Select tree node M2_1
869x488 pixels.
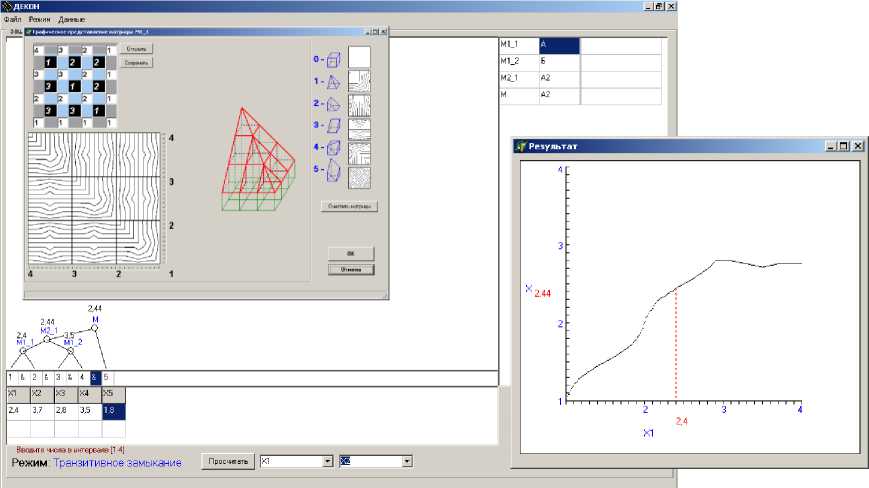(47, 339)
